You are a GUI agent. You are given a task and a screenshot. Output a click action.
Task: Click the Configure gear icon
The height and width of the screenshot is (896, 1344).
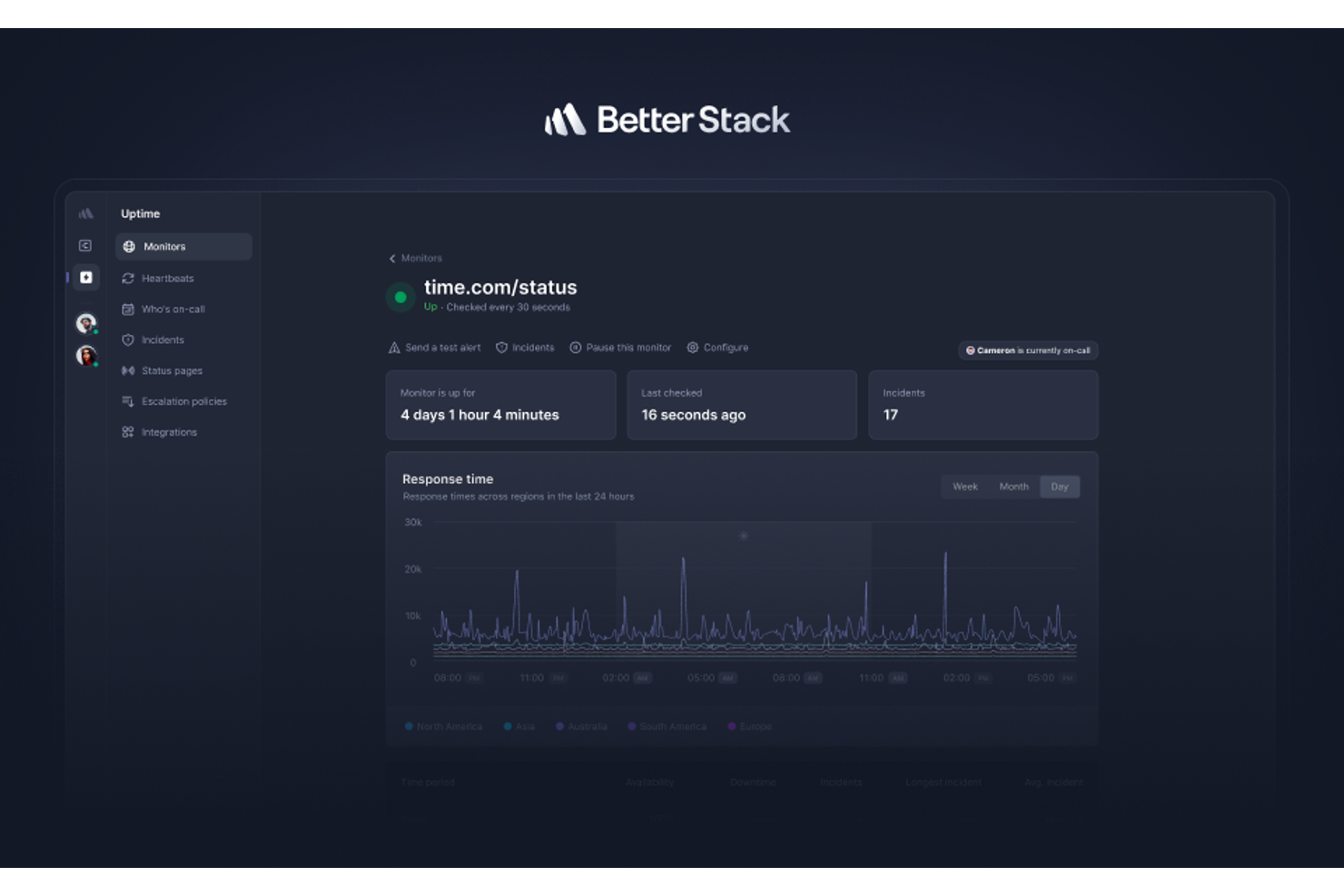point(692,347)
